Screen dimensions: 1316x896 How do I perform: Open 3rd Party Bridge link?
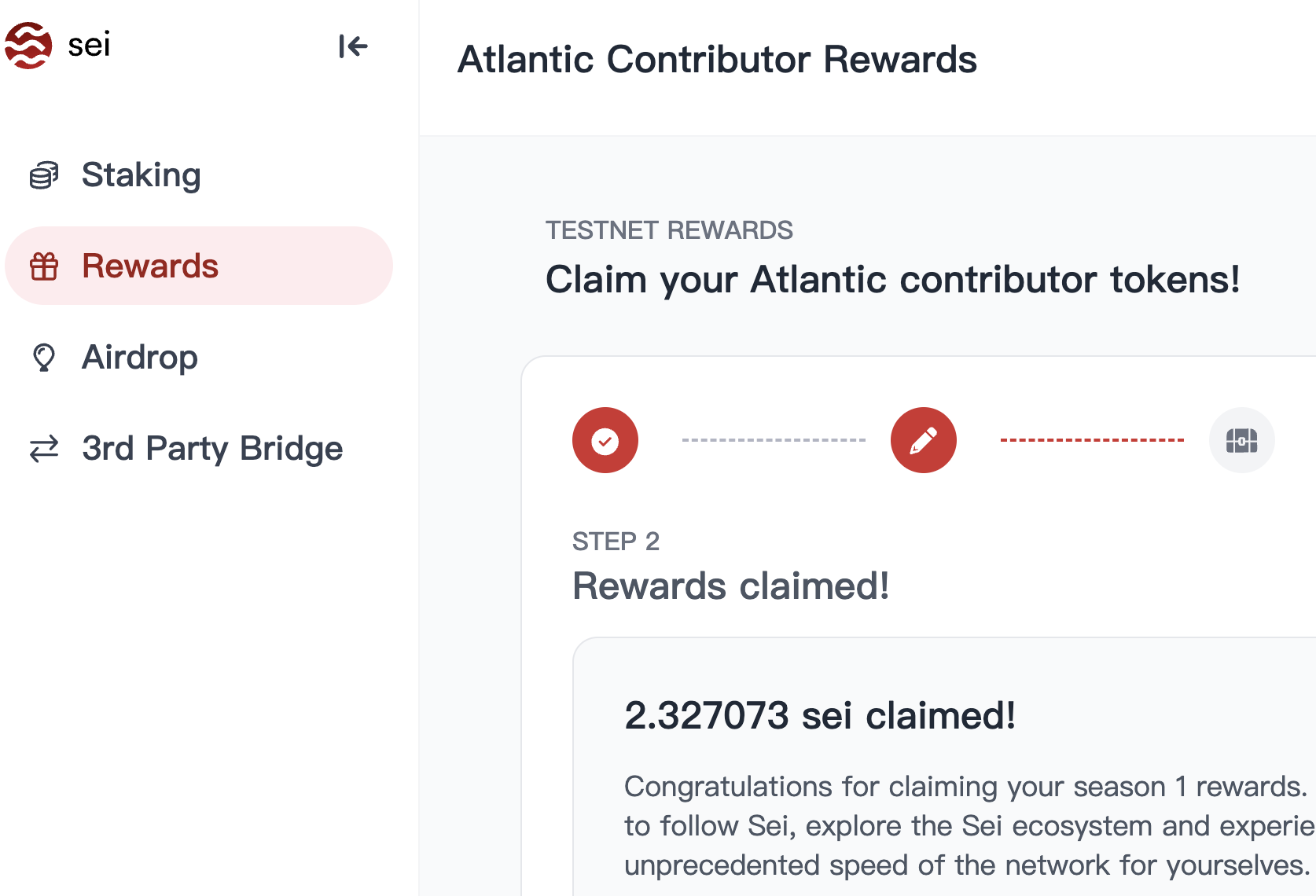(212, 449)
